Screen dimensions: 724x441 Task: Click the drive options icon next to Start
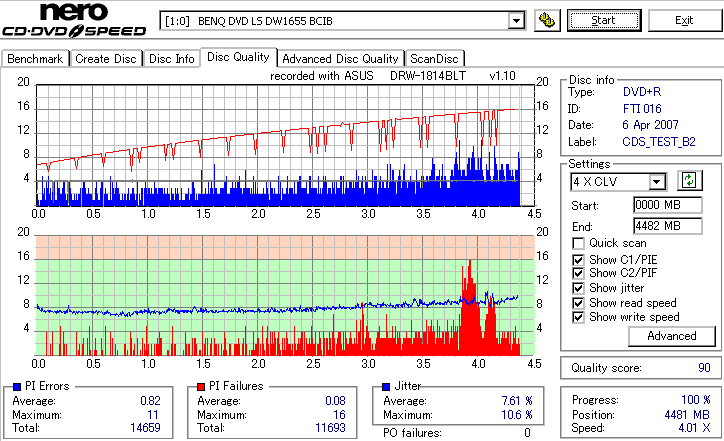click(x=547, y=21)
